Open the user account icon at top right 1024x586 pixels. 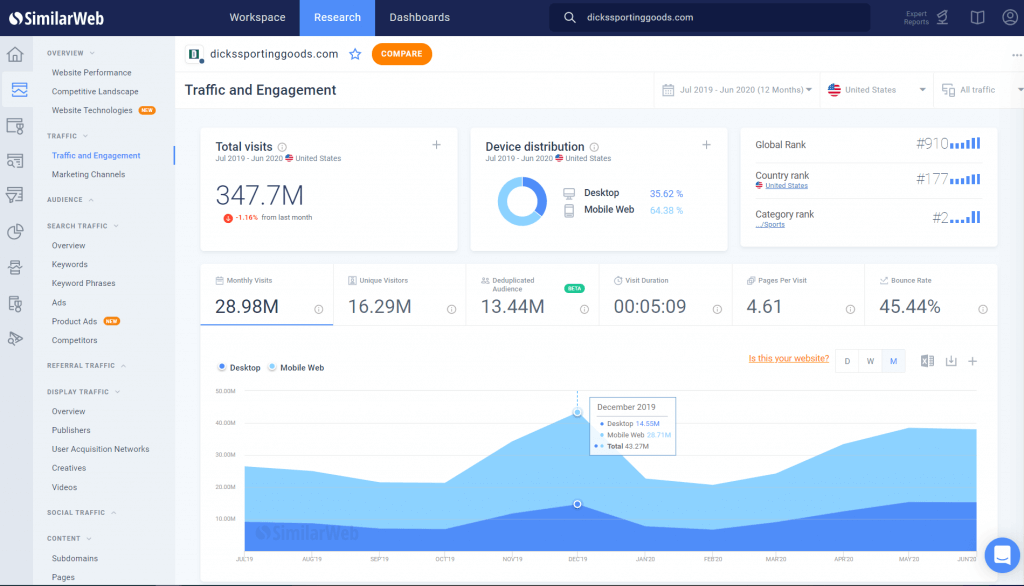pos(1010,16)
